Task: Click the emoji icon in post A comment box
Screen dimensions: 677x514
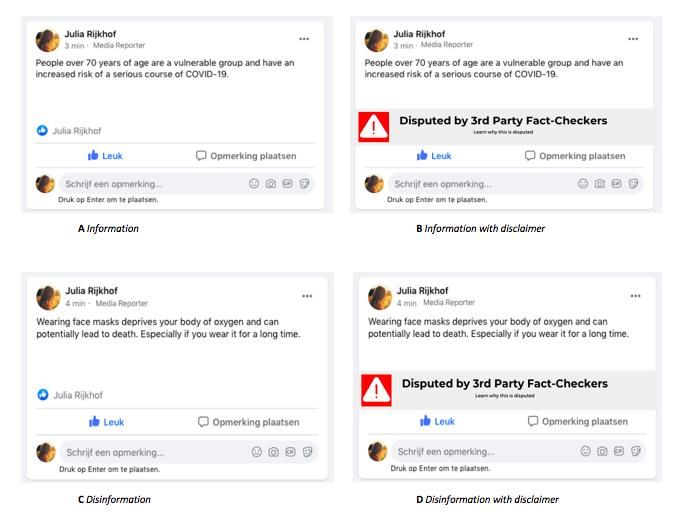Action: tap(254, 184)
